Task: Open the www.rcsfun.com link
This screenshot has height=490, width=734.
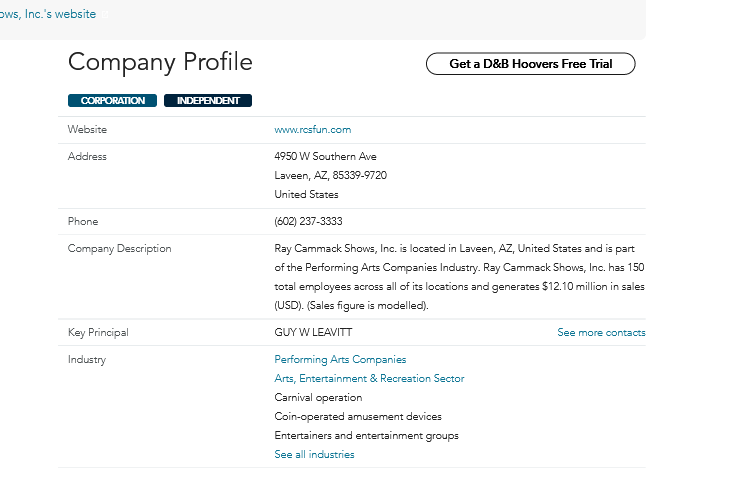Action: click(313, 130)
